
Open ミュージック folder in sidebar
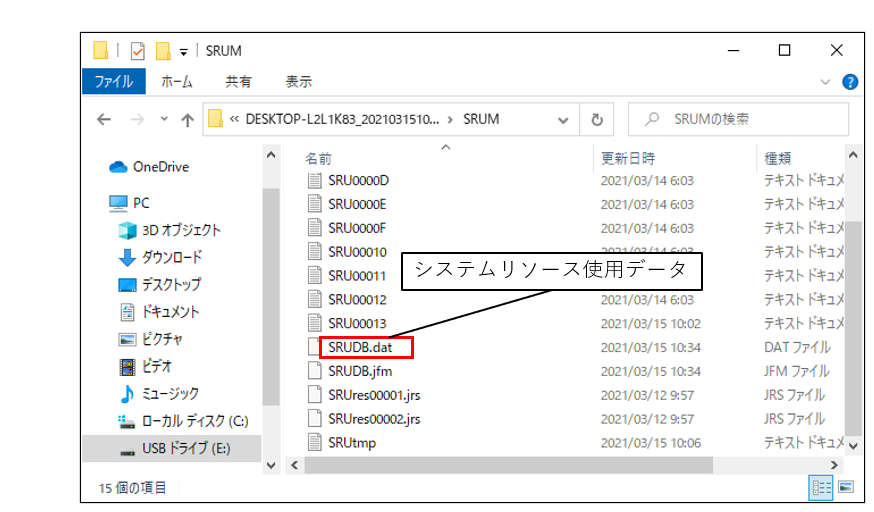click(159, 393)
